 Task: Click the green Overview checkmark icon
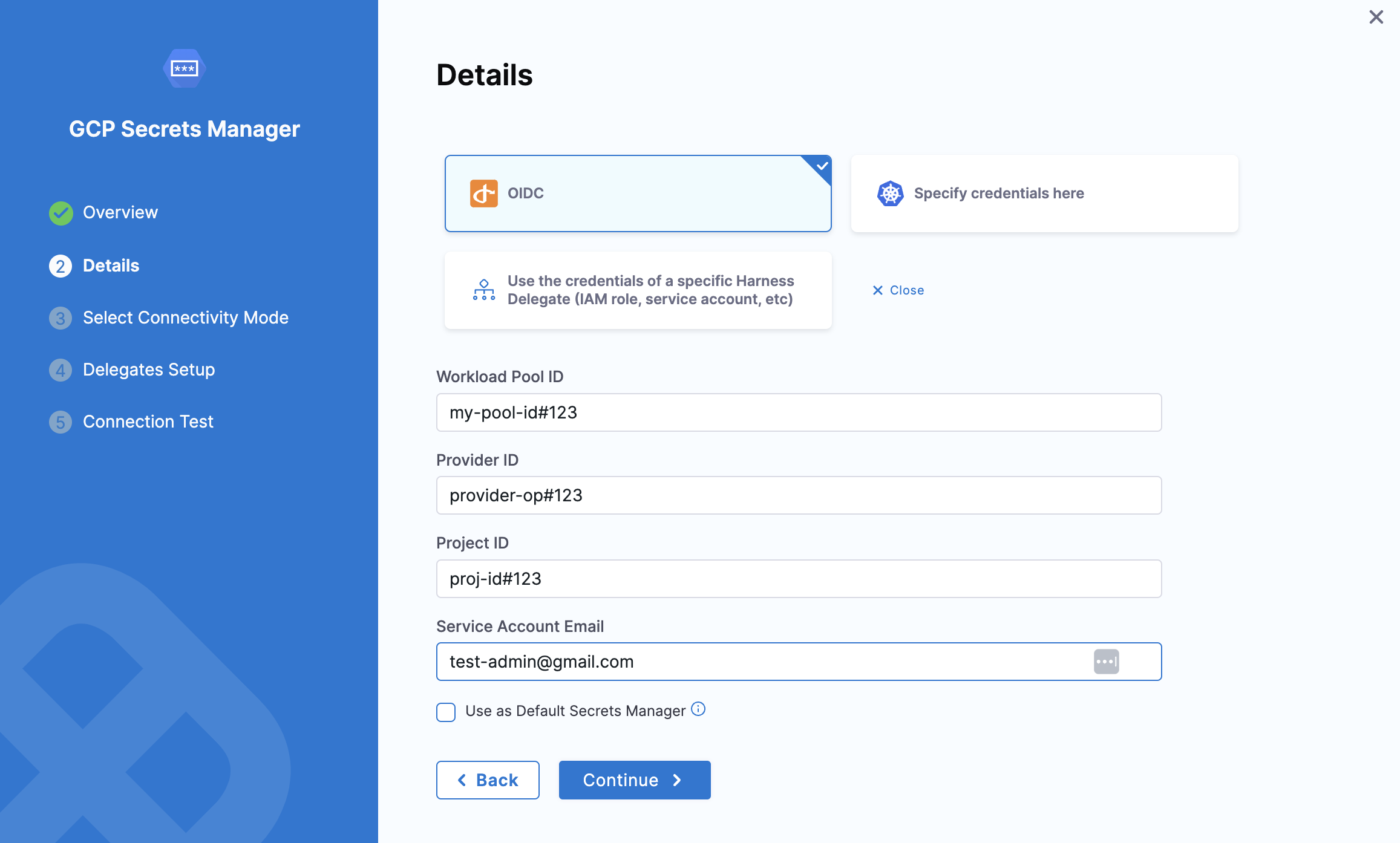[x=61, y=213]
